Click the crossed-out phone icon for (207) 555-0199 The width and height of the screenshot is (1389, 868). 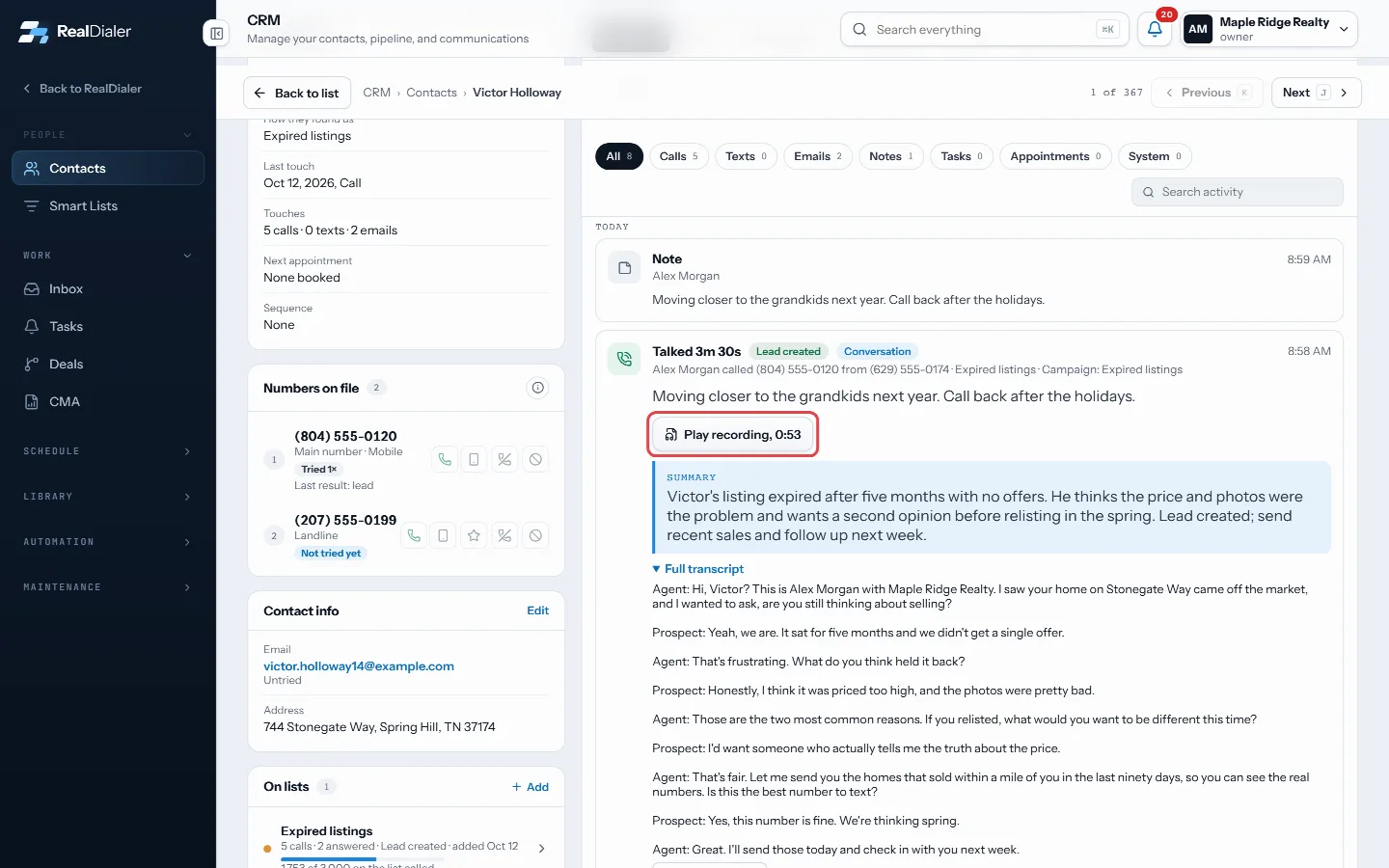[504, 535]
